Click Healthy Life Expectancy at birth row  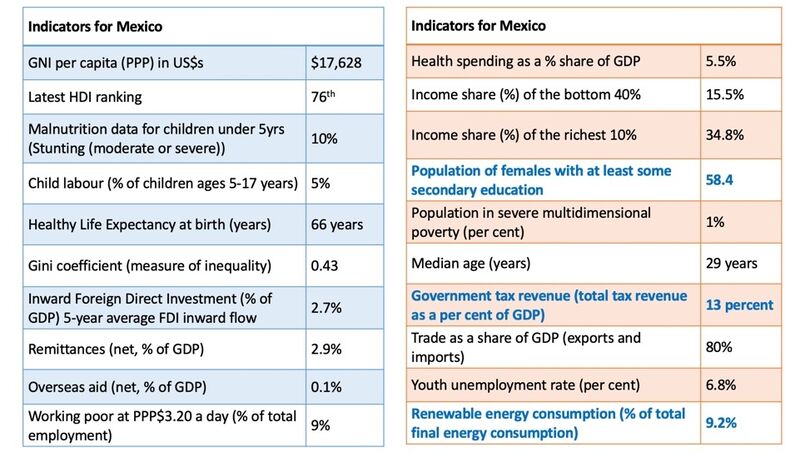(x=203, y=224)
